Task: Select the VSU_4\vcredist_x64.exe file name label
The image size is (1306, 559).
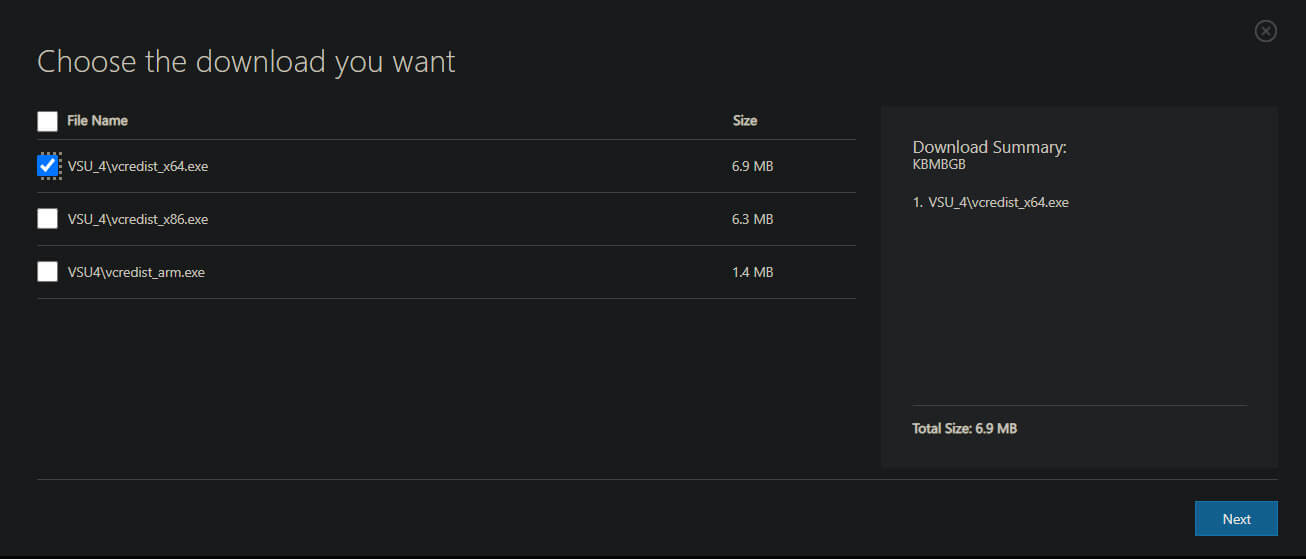Action: click(138, 166)
